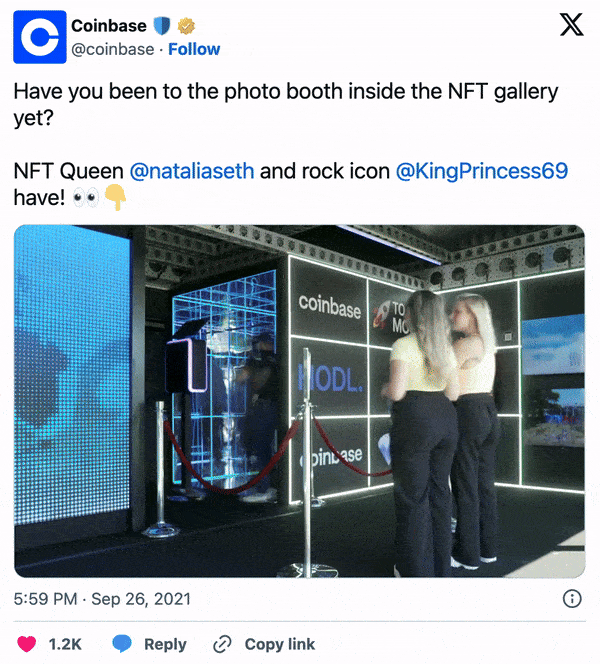This screenshot has width=600, height=664.
Task: Click the Coinbase display name
Action: click(109, 26)
